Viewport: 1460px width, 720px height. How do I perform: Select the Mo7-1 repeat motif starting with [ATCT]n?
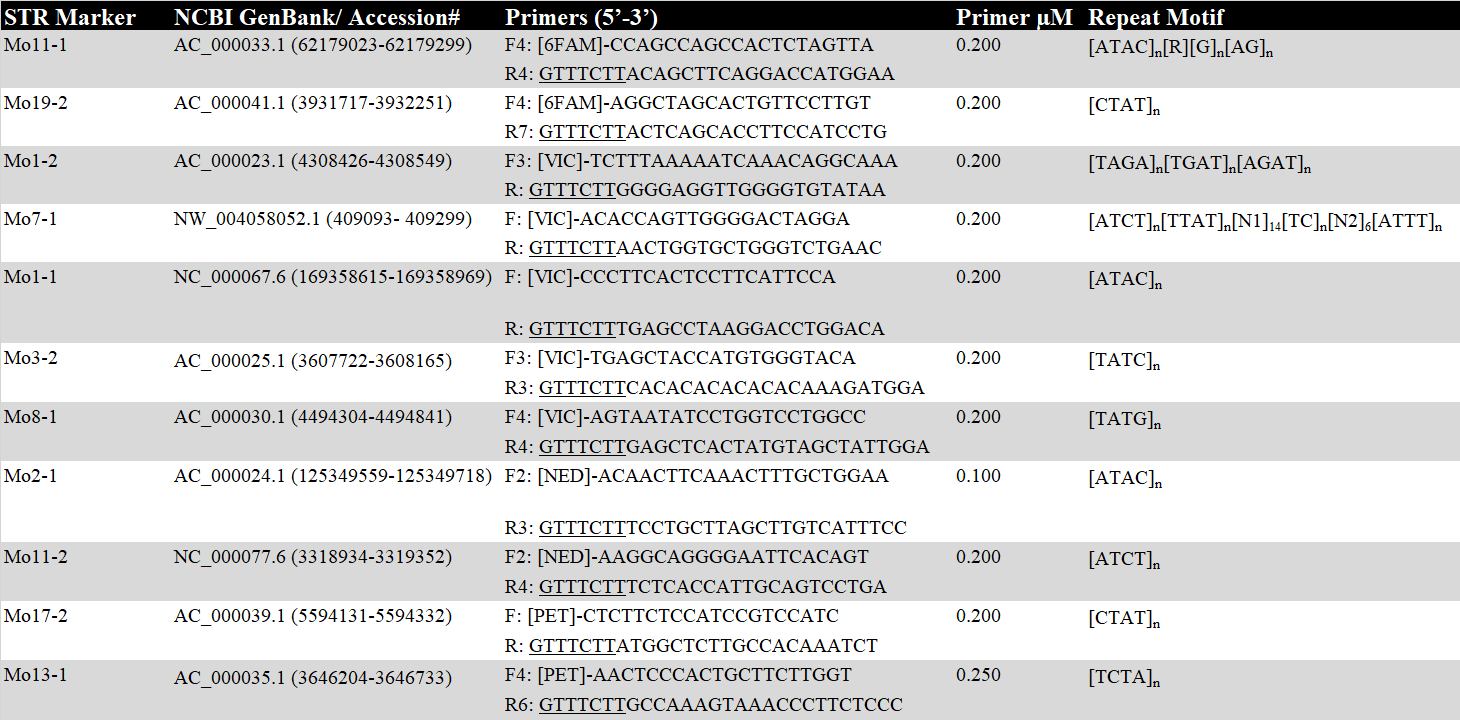(1264, 221)
